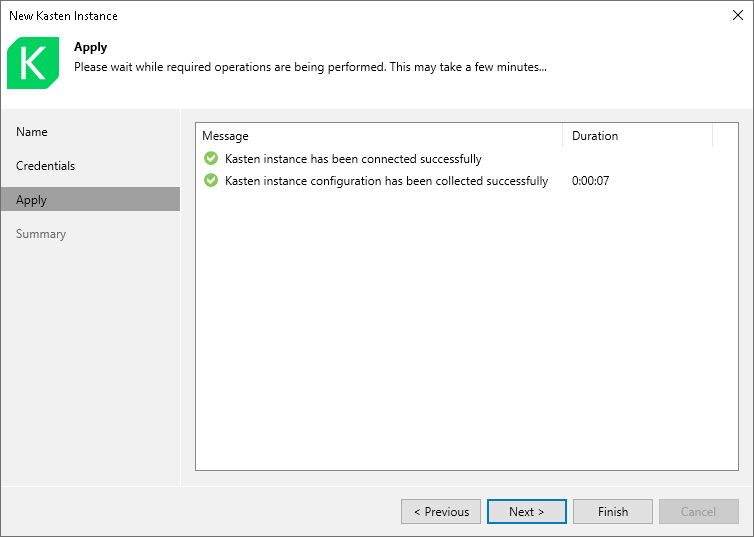Click the 'New Kasten Instance' window title
754x537 pixels.
[63, 16]
